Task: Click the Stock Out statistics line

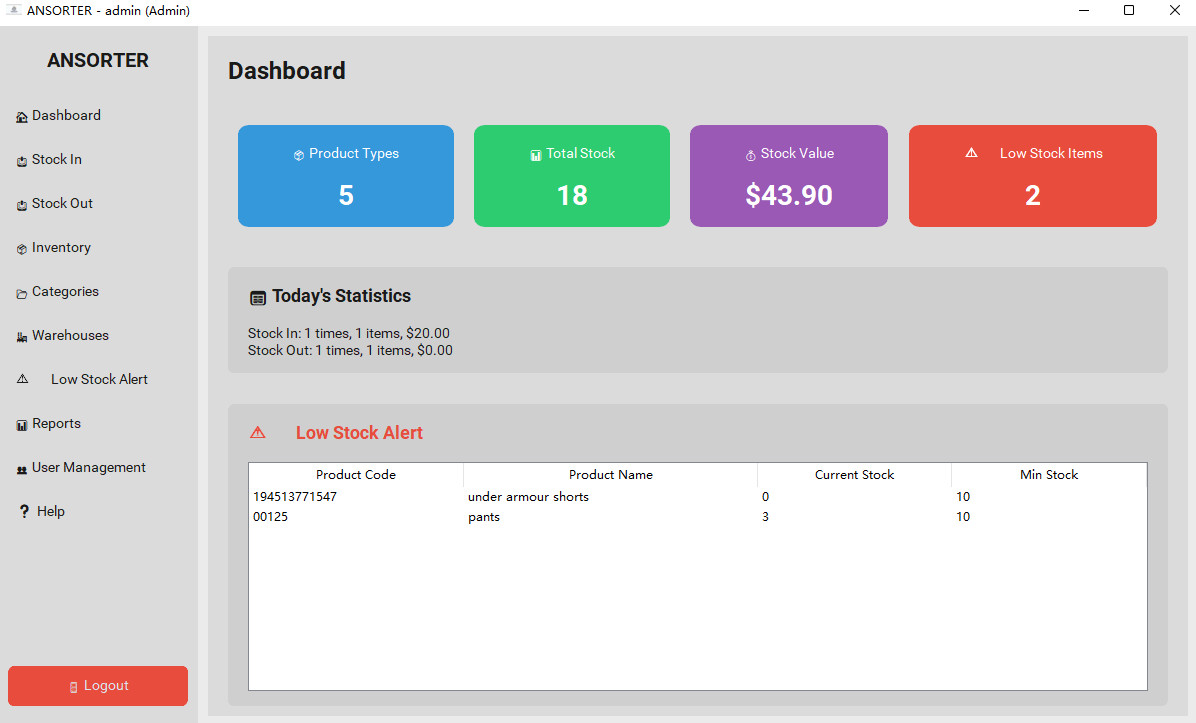Action: (x=350, y=351)
